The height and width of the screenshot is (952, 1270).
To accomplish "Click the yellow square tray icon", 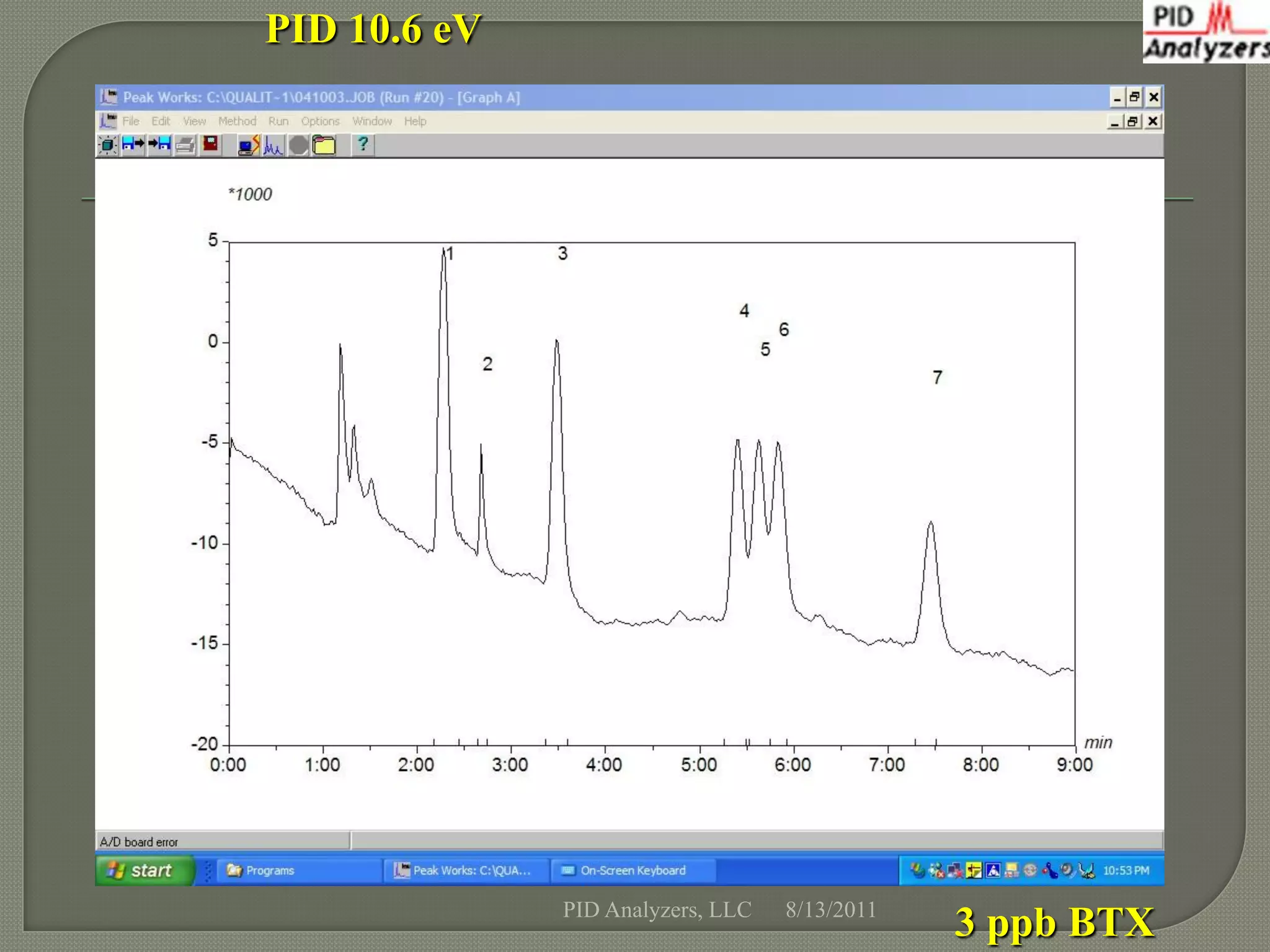I will pyautogui.click(x=974, y=871).
